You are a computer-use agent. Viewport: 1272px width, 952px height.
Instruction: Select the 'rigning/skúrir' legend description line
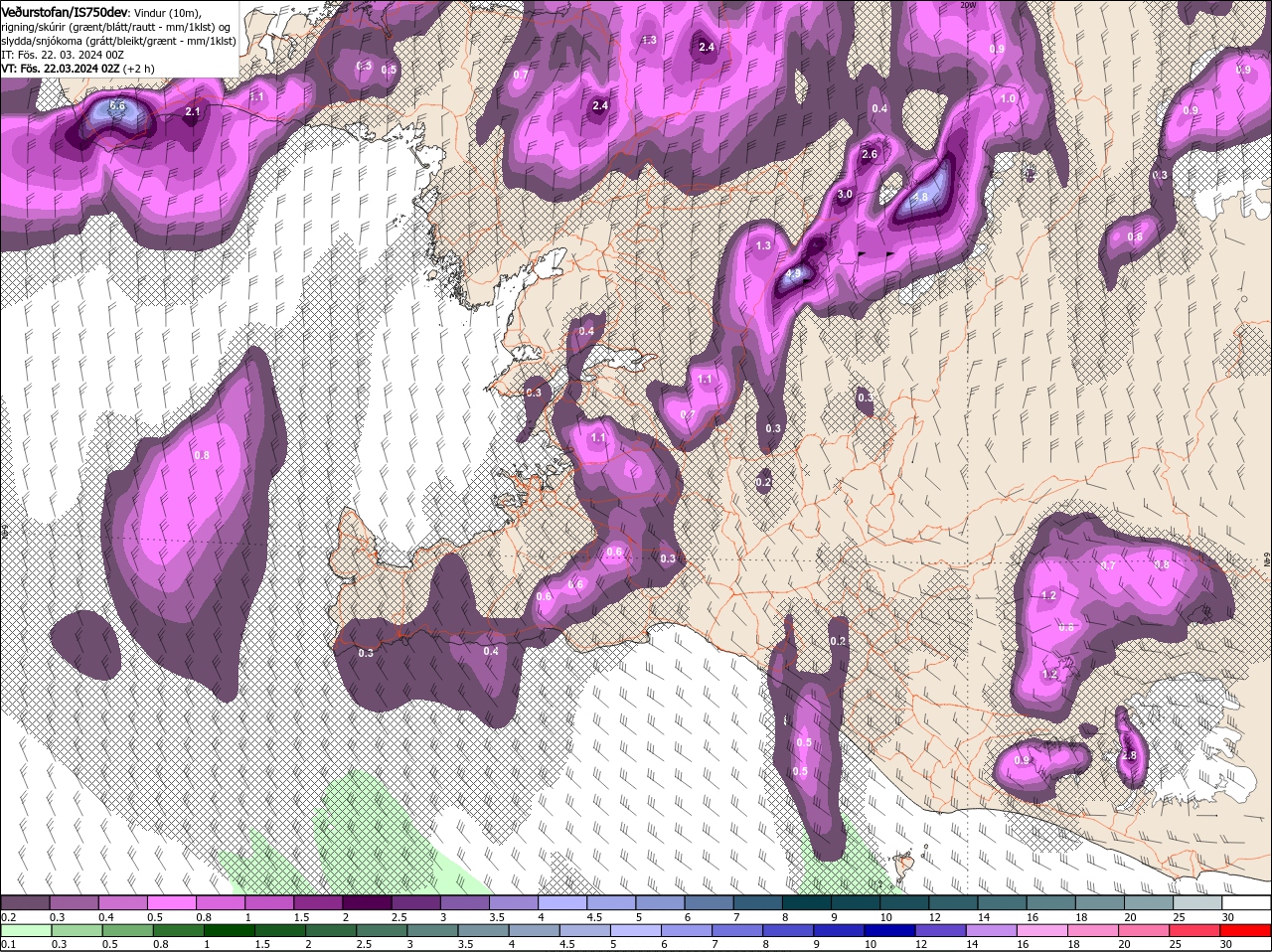pyautogui.click(x=115, y=26)
